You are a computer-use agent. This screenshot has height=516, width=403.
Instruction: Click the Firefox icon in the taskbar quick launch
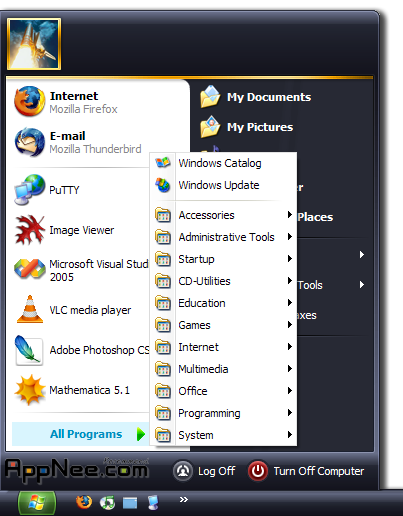tap(84, 502)
